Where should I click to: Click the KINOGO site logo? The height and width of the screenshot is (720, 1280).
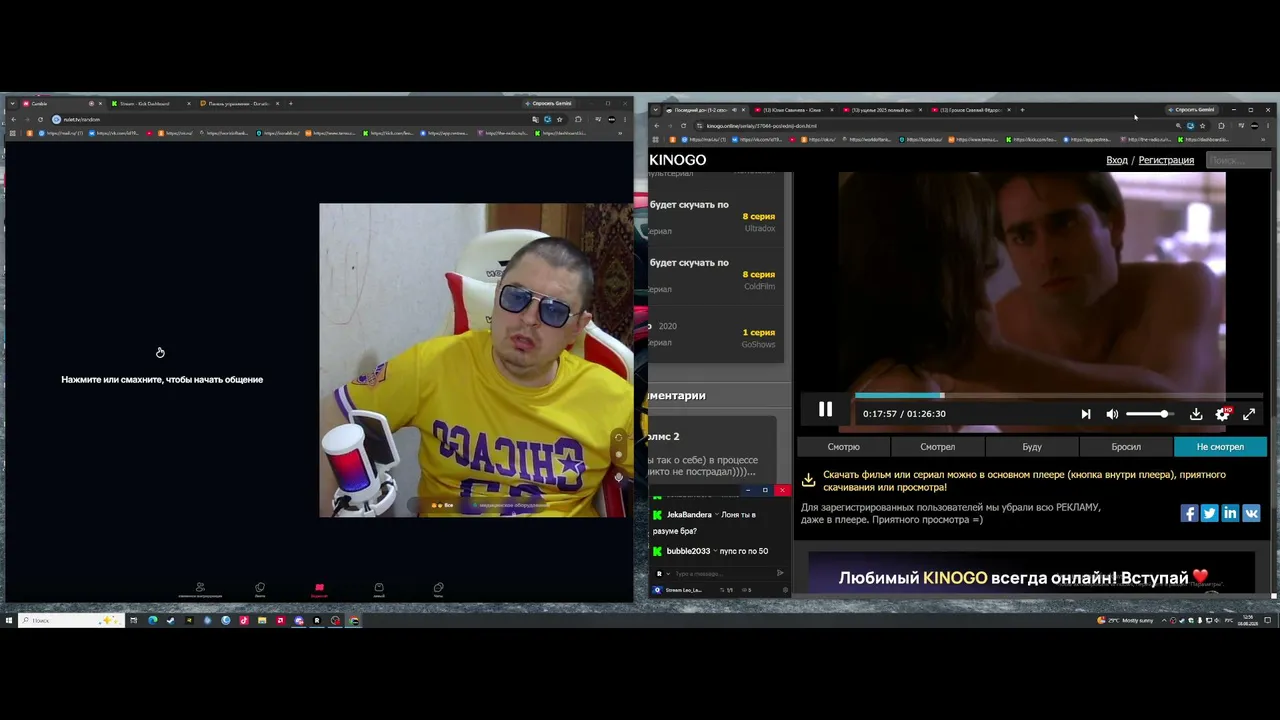click(x=678, y=160)
